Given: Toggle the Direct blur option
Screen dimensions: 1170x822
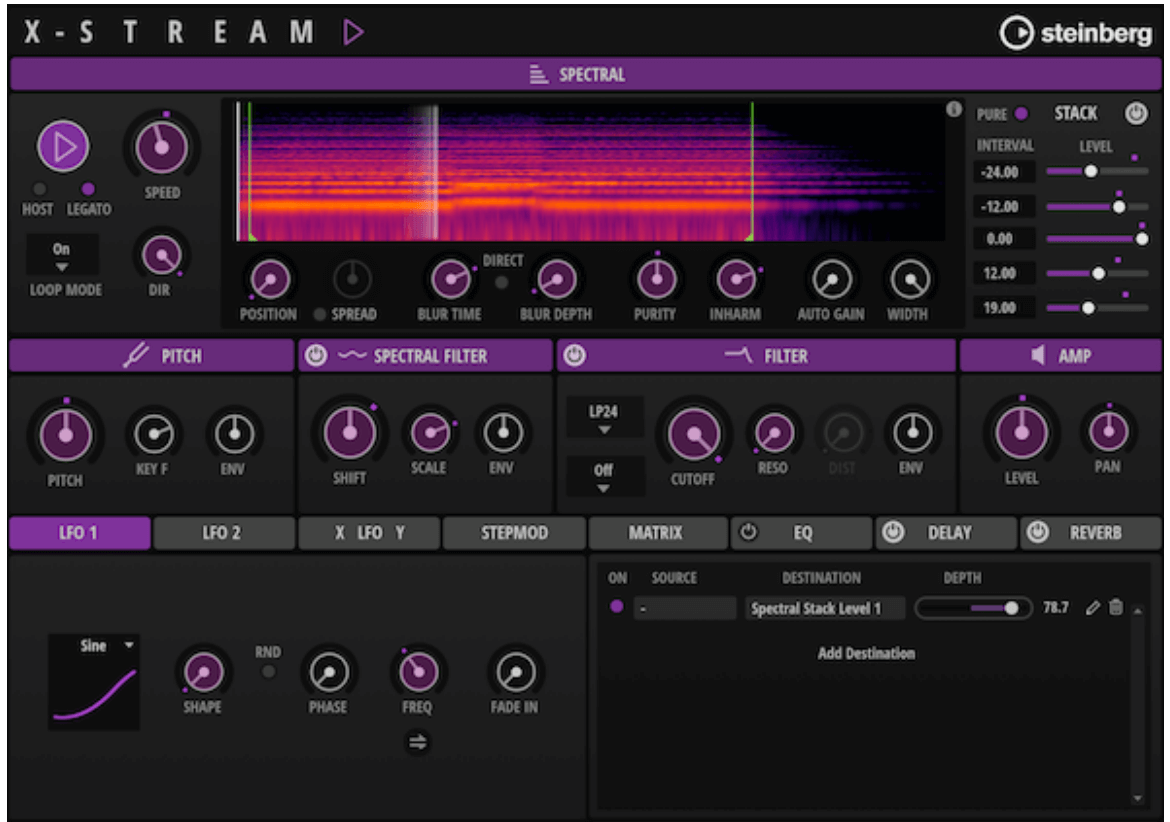Looking at the screenshot, I should [x=501, y=282].
